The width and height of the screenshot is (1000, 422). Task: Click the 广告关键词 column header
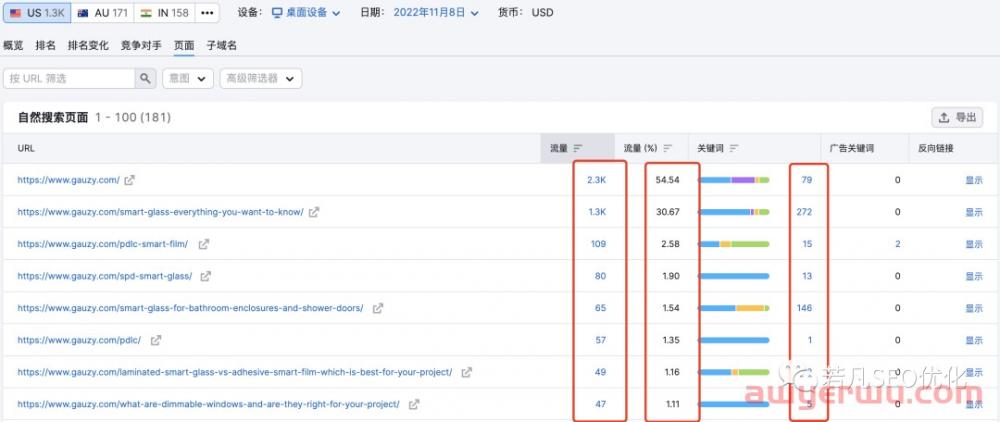click(x=851, y=148)
